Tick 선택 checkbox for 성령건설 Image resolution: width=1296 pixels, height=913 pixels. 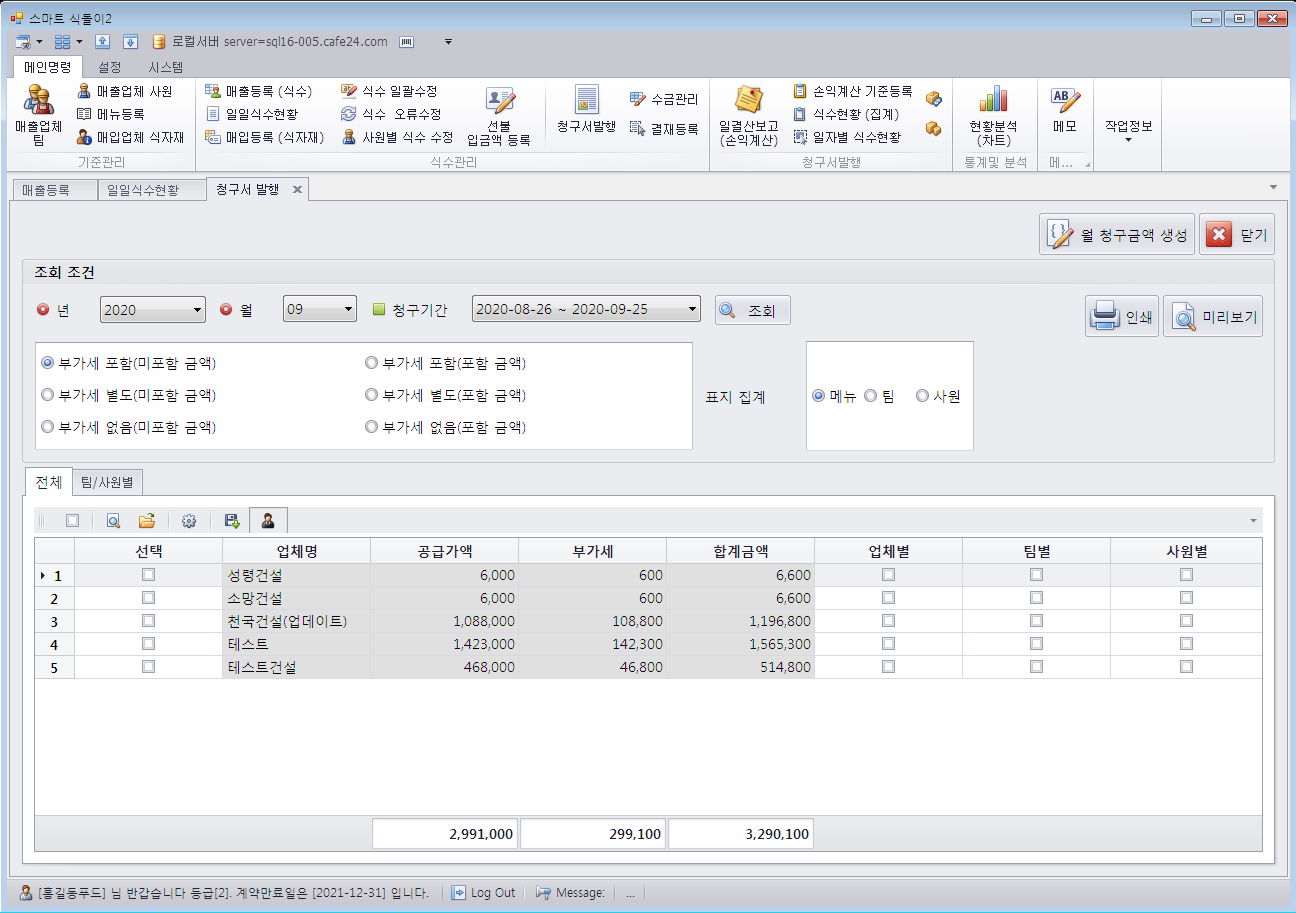(x=148, y=575)
